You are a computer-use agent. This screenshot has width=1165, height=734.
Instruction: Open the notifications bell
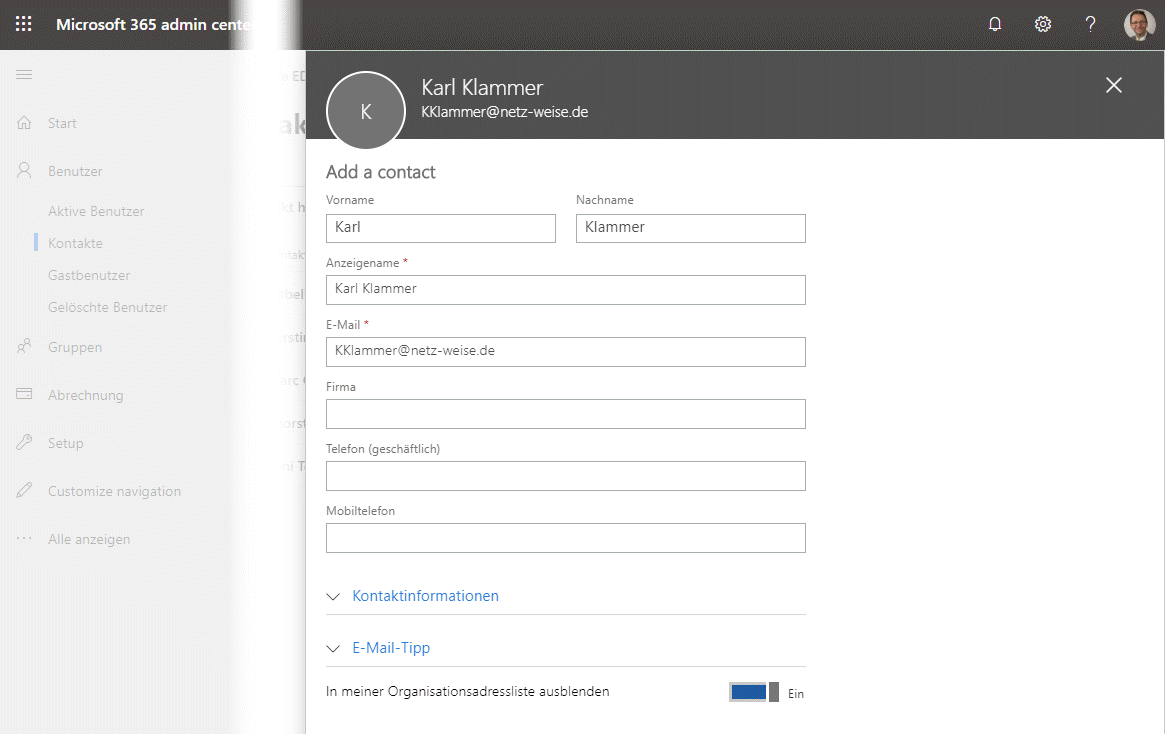[994, 24]
